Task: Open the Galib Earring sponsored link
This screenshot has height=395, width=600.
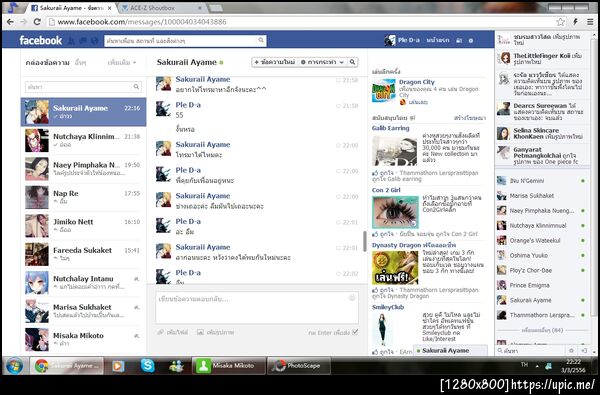Action: pos(390,128)
